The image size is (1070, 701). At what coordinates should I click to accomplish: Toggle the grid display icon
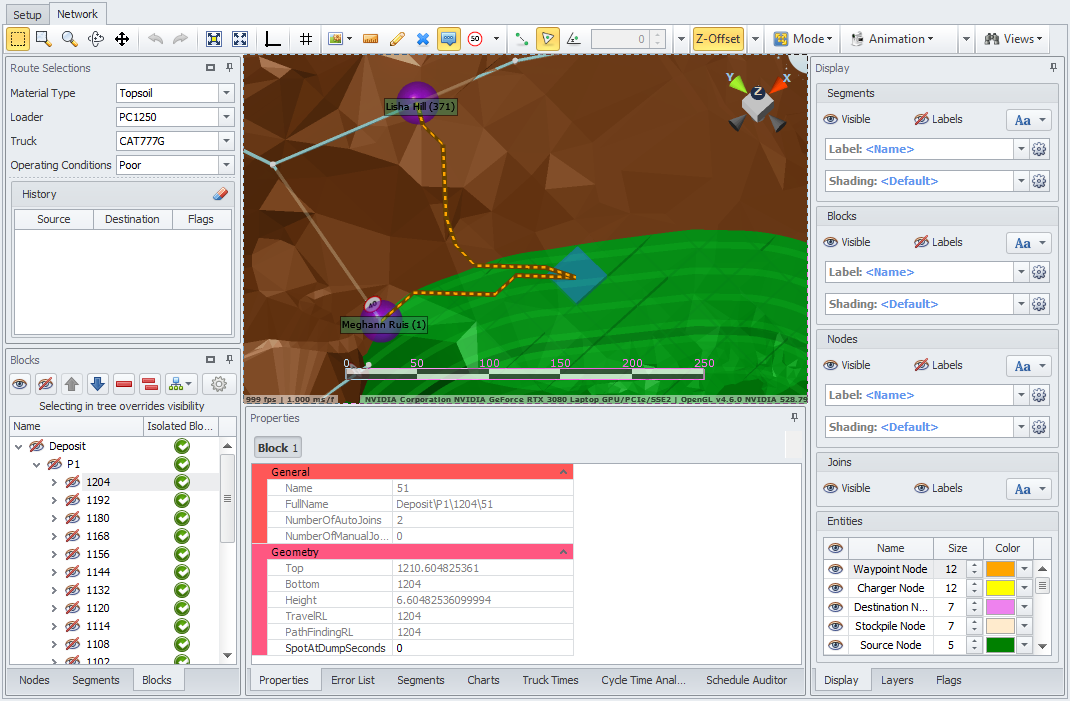click(x=306, y=39)
